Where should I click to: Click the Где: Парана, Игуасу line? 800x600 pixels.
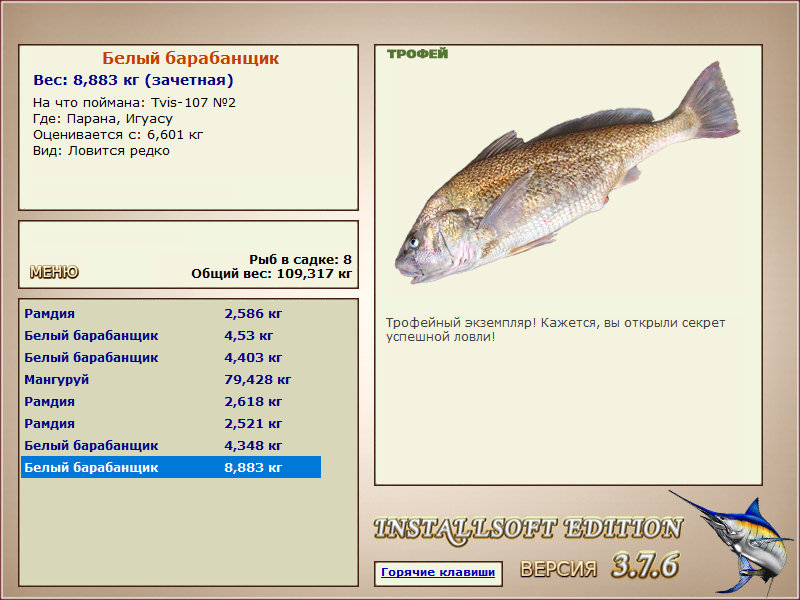[x=103, y=119]
